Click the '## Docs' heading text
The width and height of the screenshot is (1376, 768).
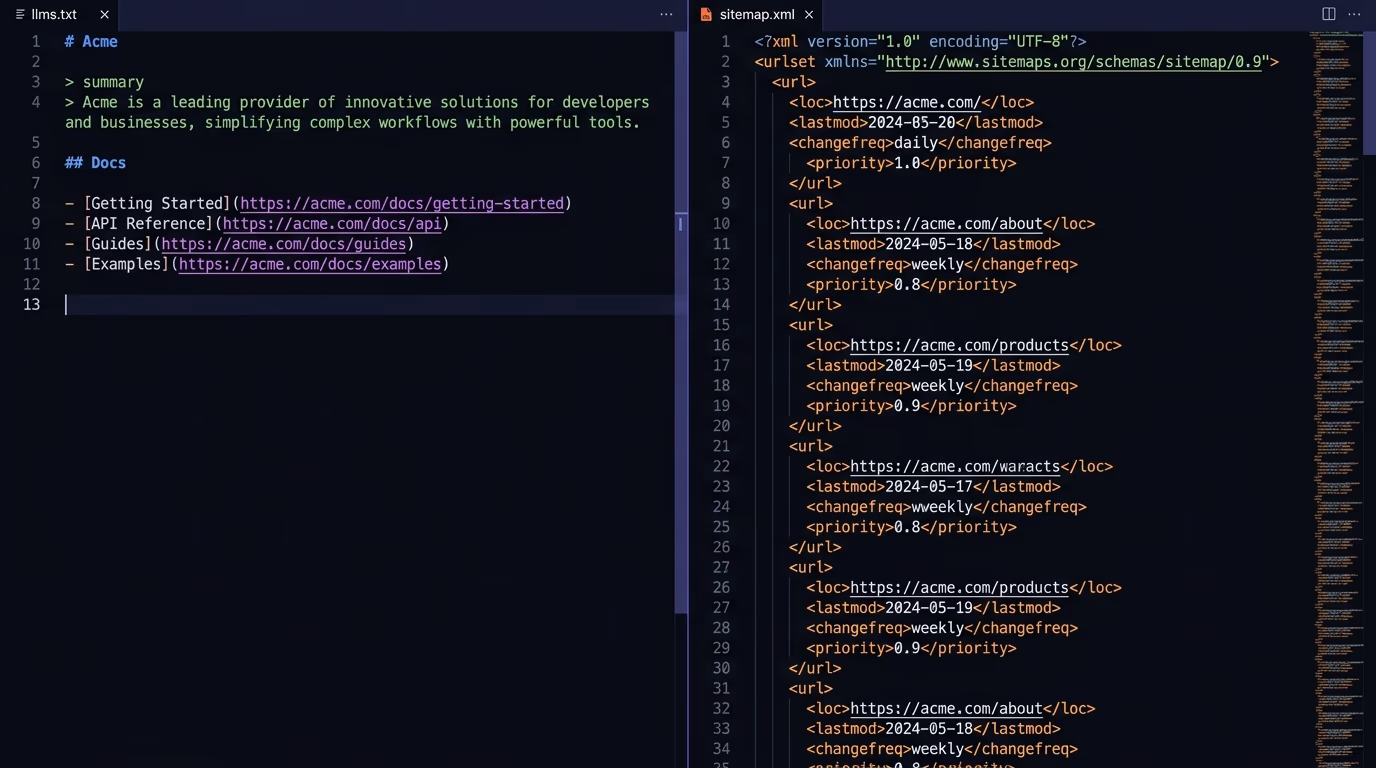[95, 162]
